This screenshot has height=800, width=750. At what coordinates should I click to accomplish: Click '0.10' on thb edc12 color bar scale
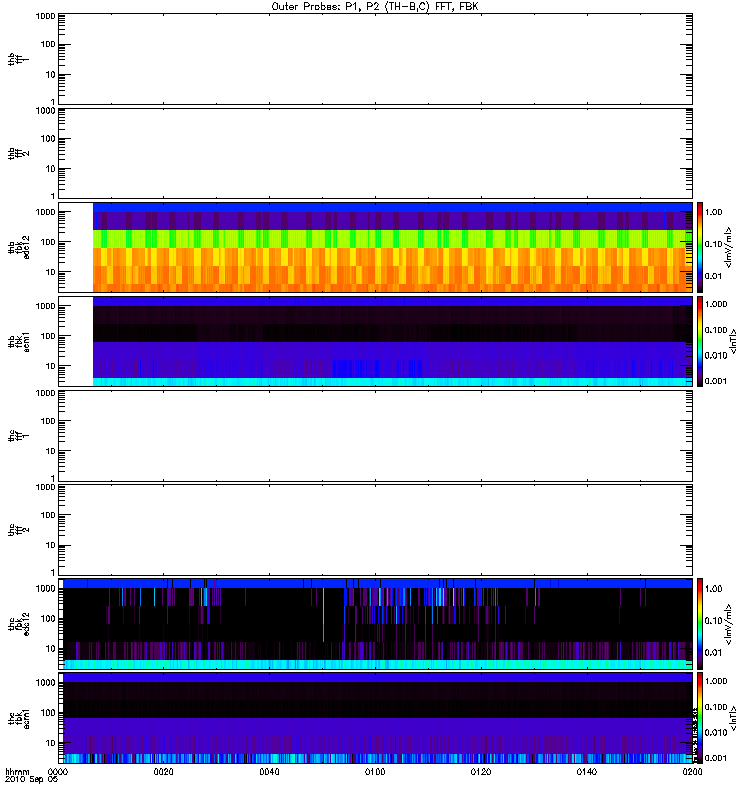(x=714, y=244)
